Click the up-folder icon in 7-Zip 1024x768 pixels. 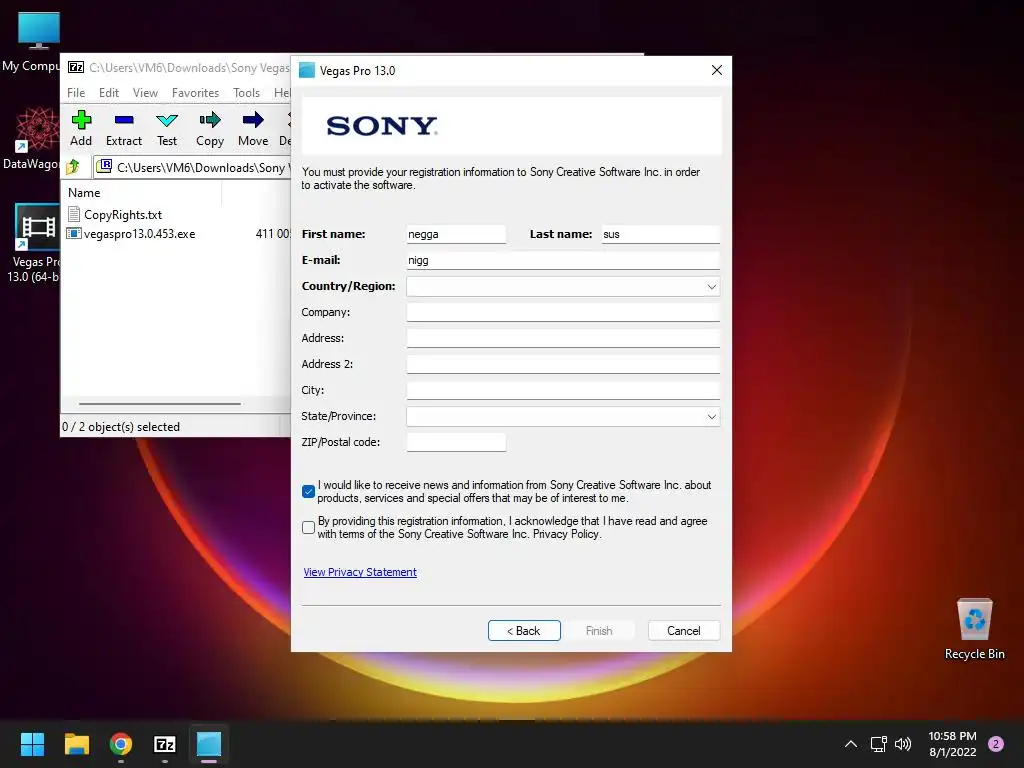point(73,167)
